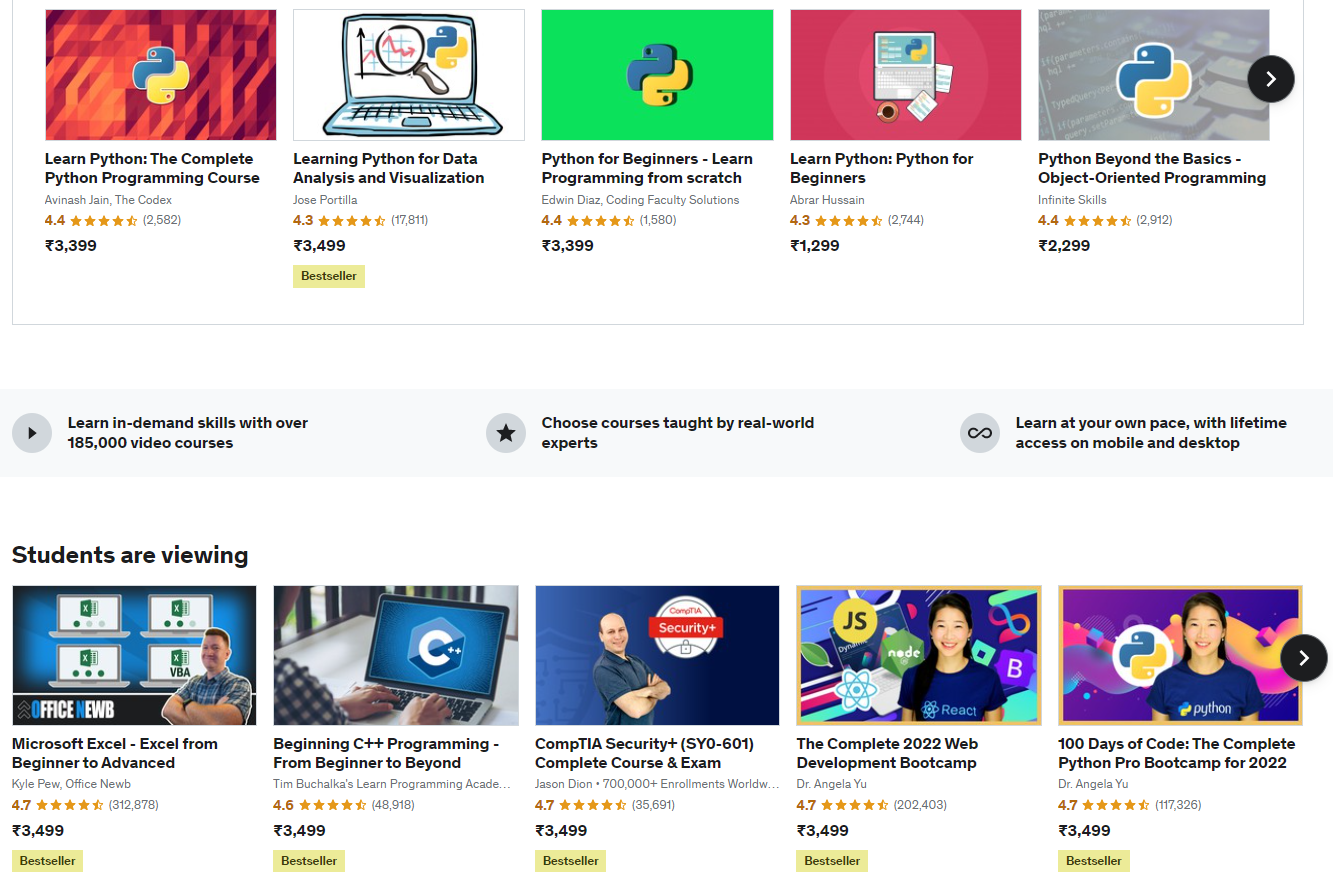Click Bestseller badge under Jose Portilla course

(329, 276)
